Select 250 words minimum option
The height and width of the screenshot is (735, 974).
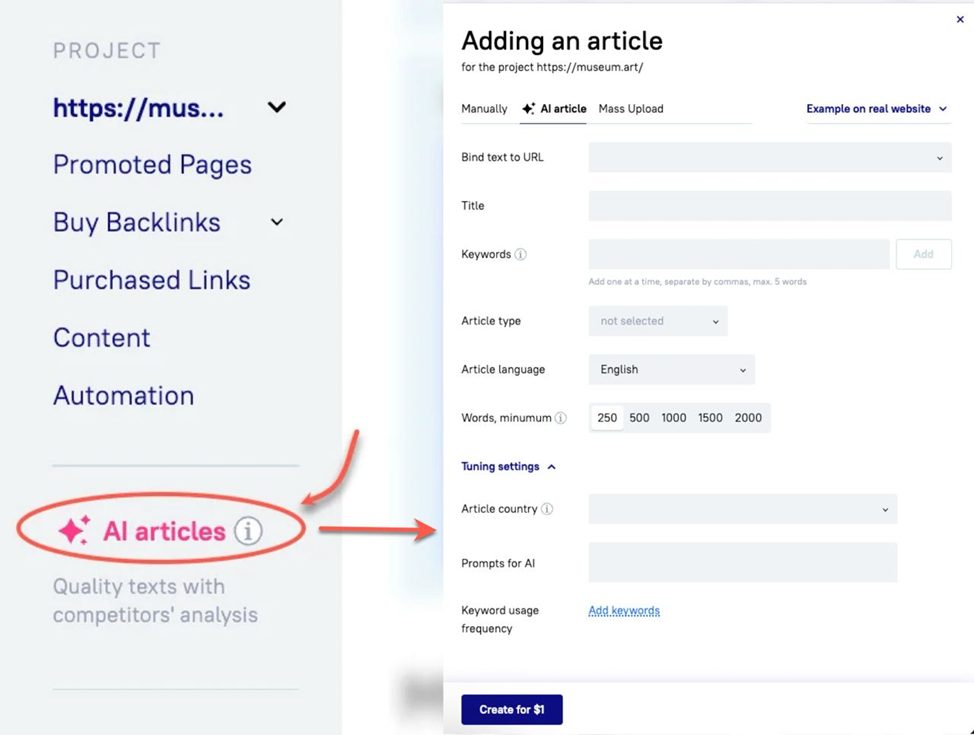(x=607, y=418)
